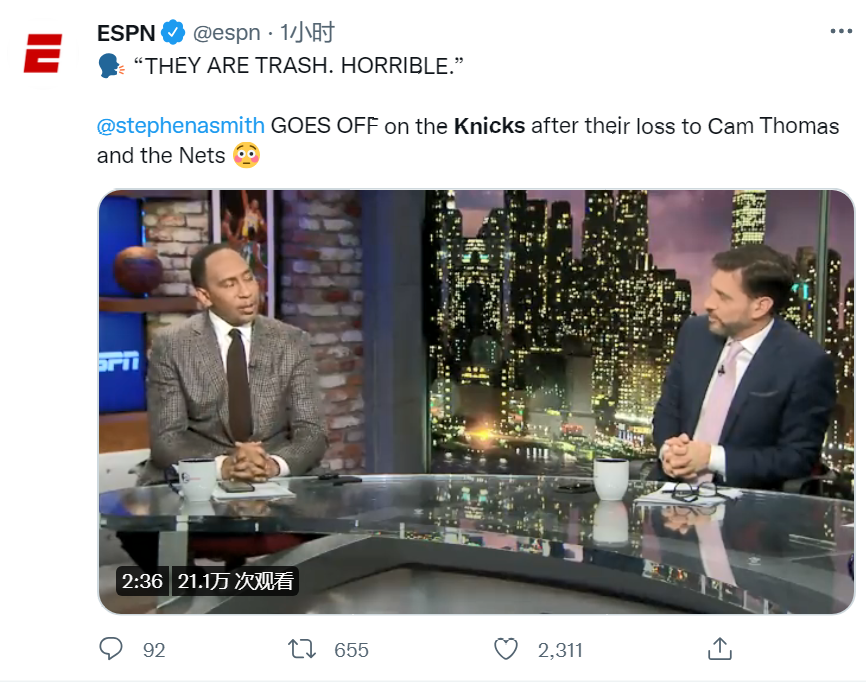Click the ESPN display name
Viewport: 866px width, 682px height.
[x=126, y=33]
